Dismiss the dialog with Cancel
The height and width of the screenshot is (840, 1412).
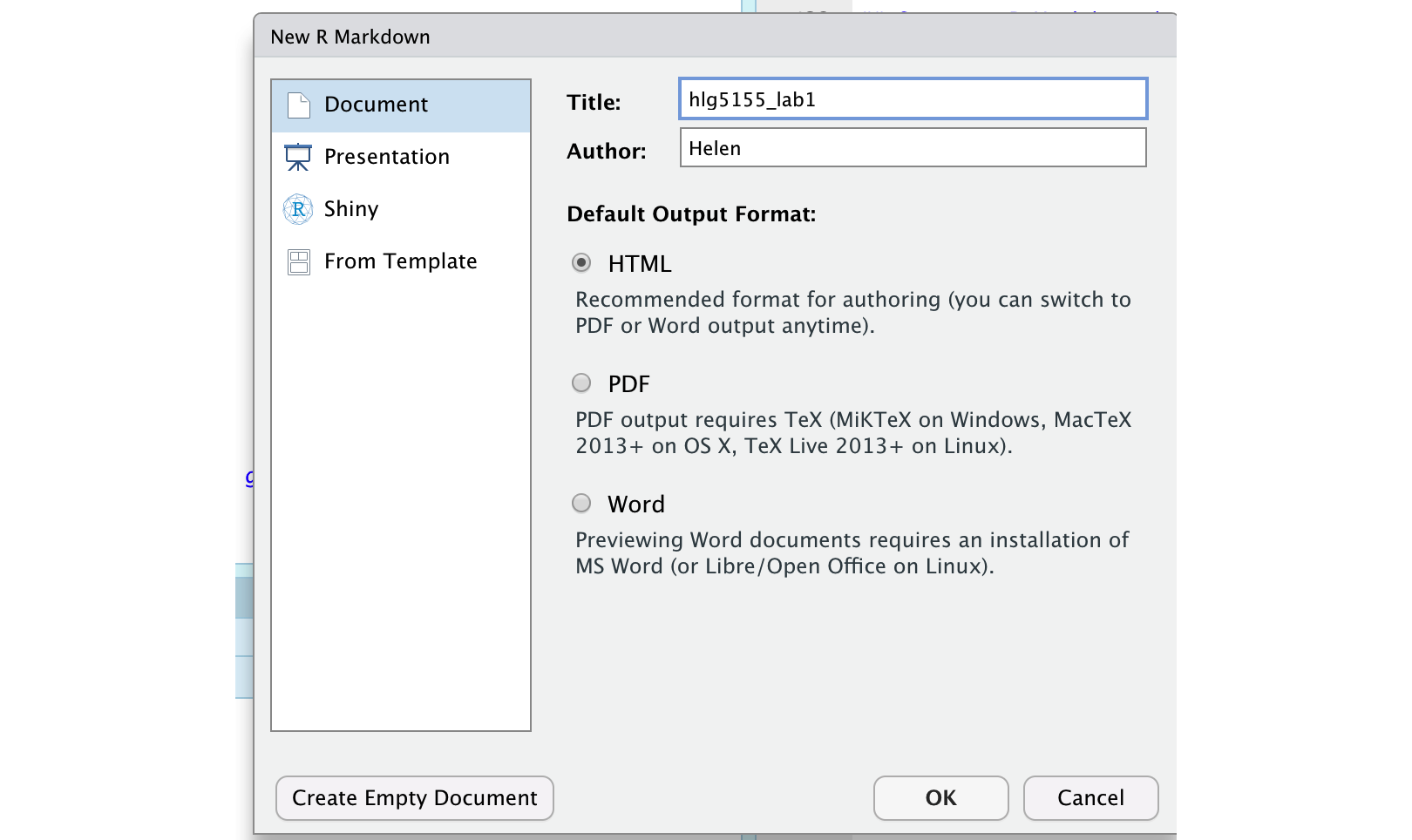pos(1090,798)
